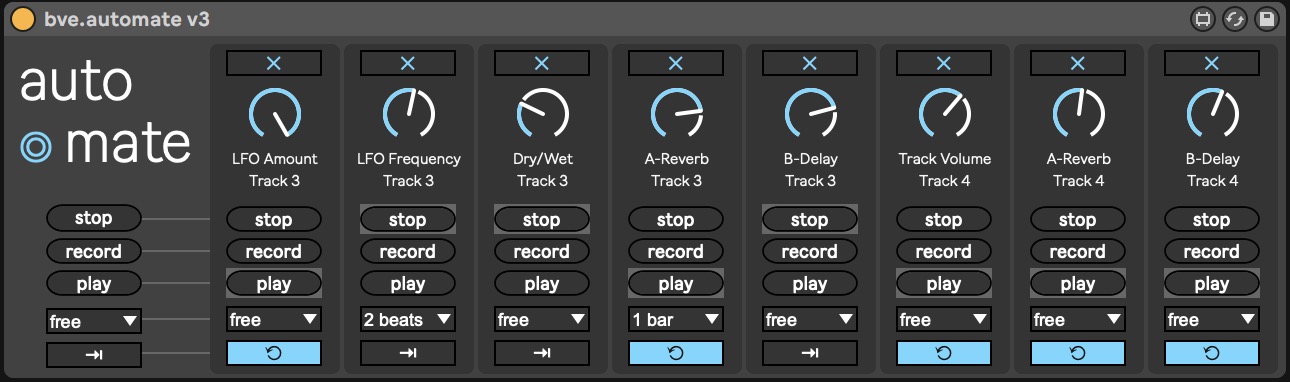This screenshot has width=1290, height=382.
Task: Open the Dry/Wet free dropdown
Action: 542,320
